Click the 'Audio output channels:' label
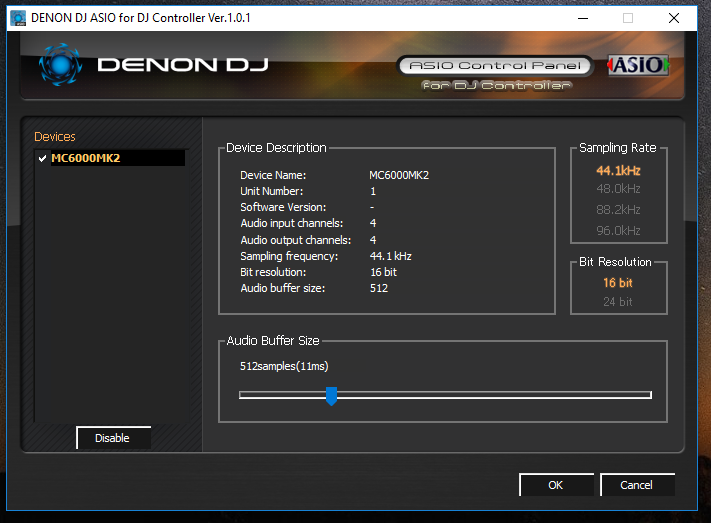Screen dimensions: 711x523 [296, 240]
